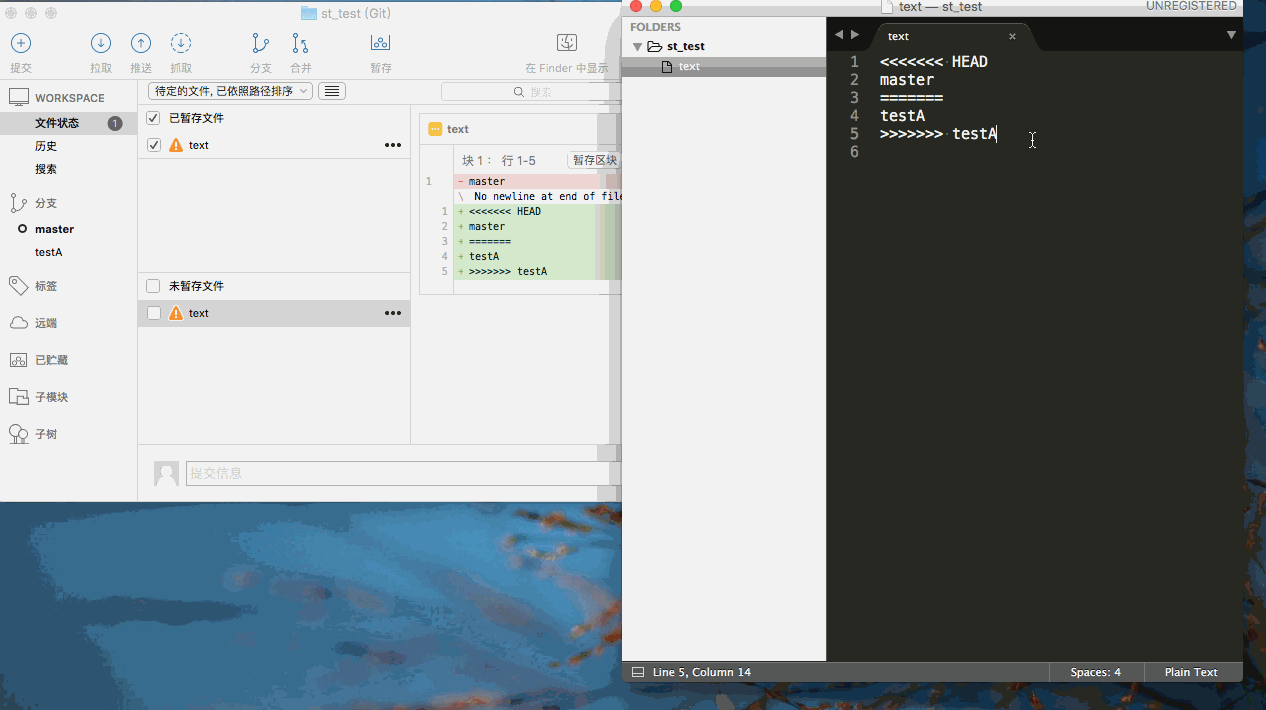The width and height of the screenshot is (1266, 710).
Task: Click the Commit (提交) plus icon
Action: [21, 43]
